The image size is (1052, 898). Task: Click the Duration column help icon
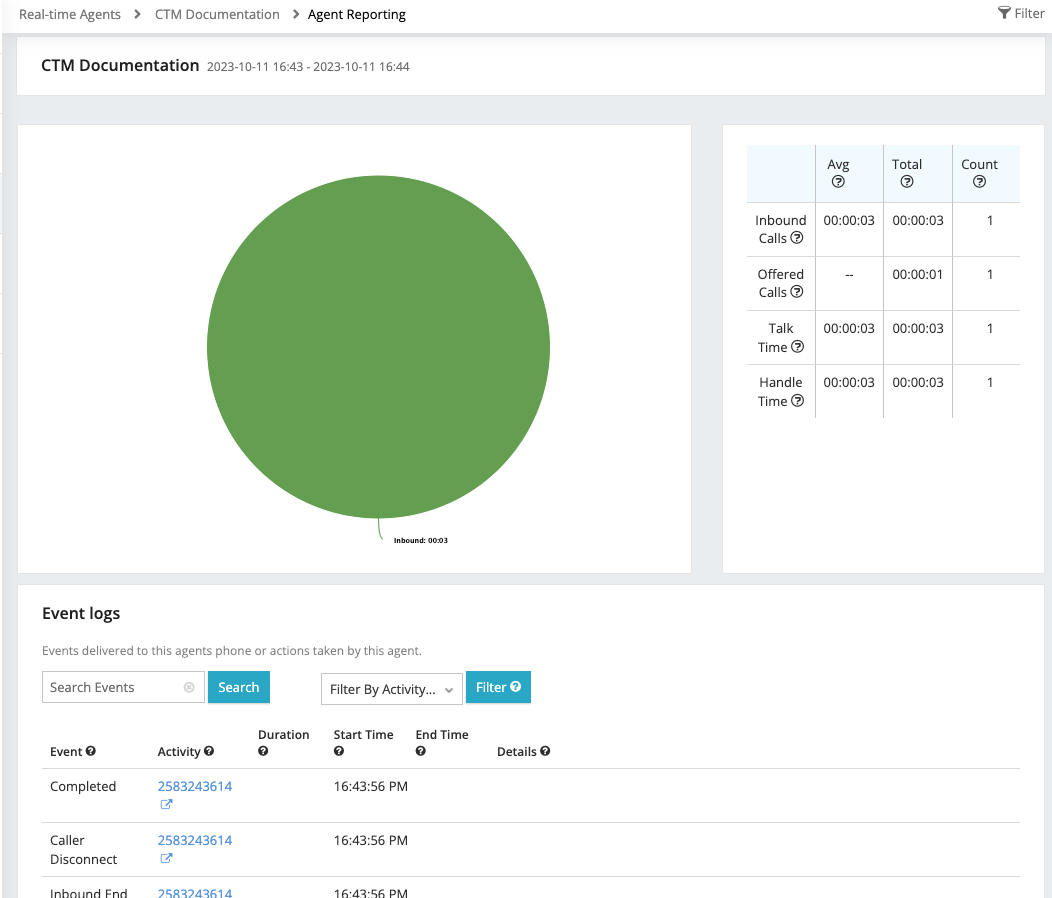263,751
